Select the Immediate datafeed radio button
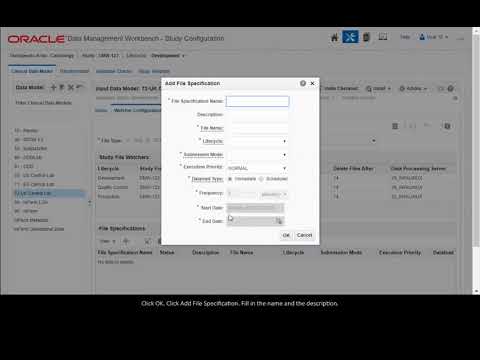Screen dimensions: 480x360 pos(230,179)
